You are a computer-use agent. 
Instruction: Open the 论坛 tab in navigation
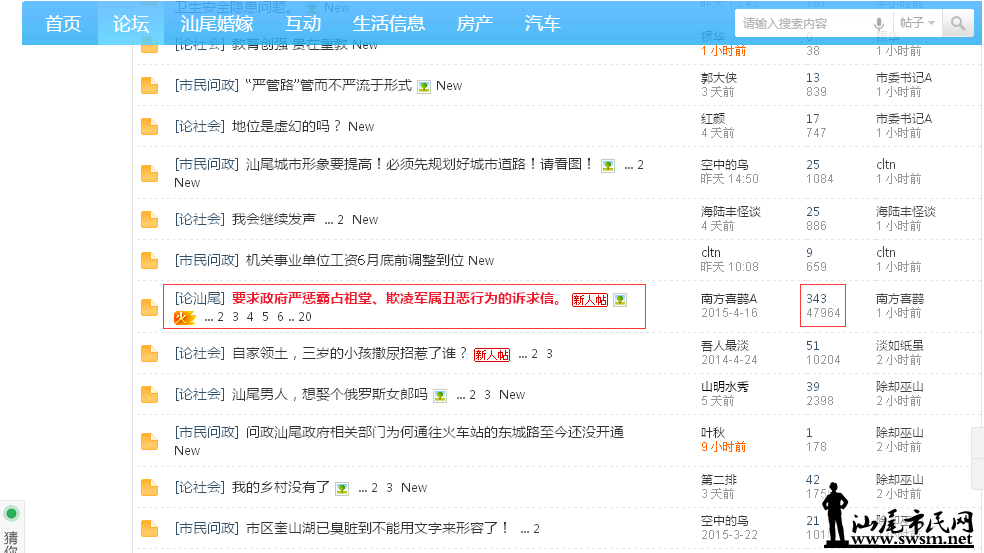[130, 23]
